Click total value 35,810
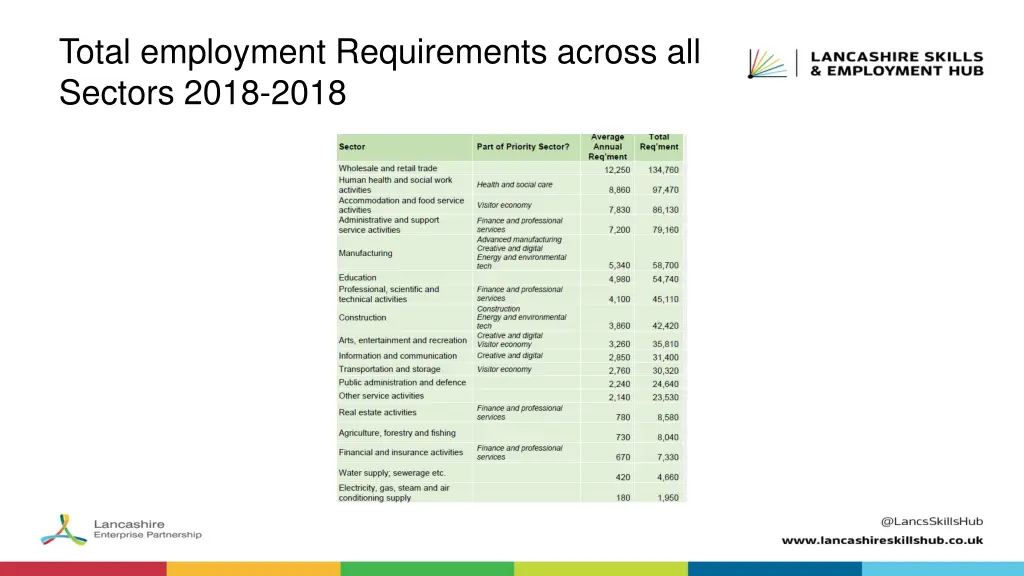 pos(665,344)
